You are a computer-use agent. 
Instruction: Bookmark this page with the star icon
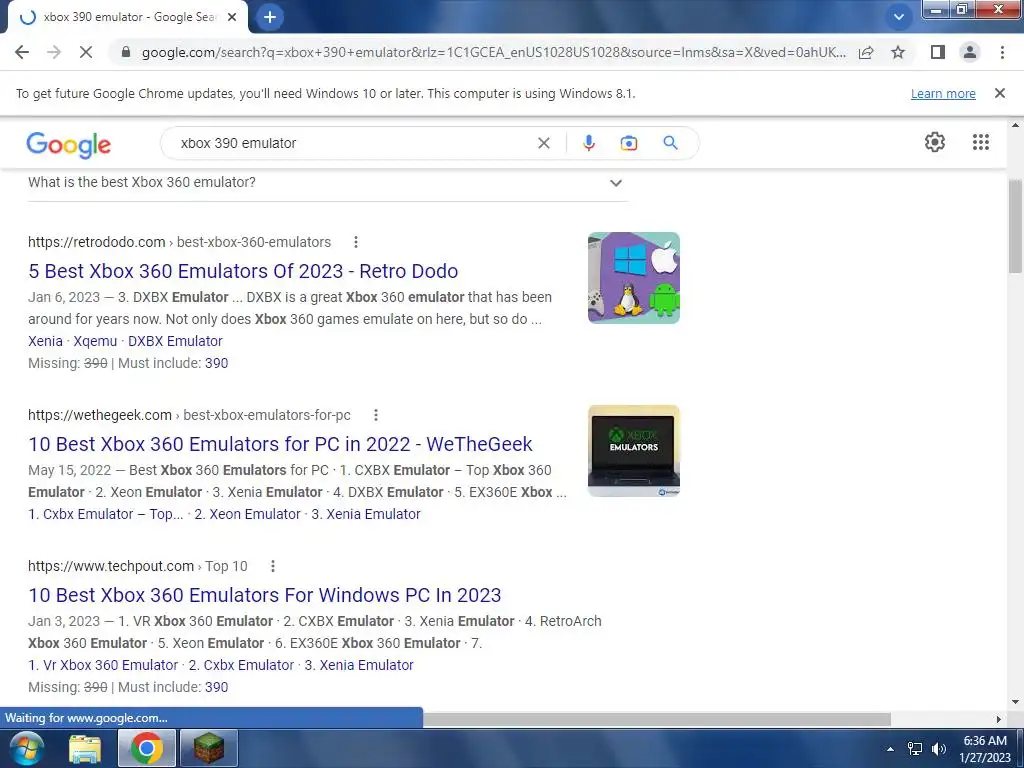click(898, 52)
